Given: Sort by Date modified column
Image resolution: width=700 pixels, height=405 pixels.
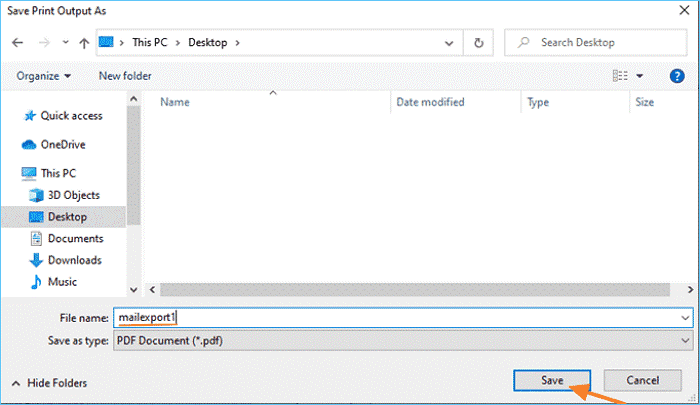Looking at the screenshot, I should (430, 102).
